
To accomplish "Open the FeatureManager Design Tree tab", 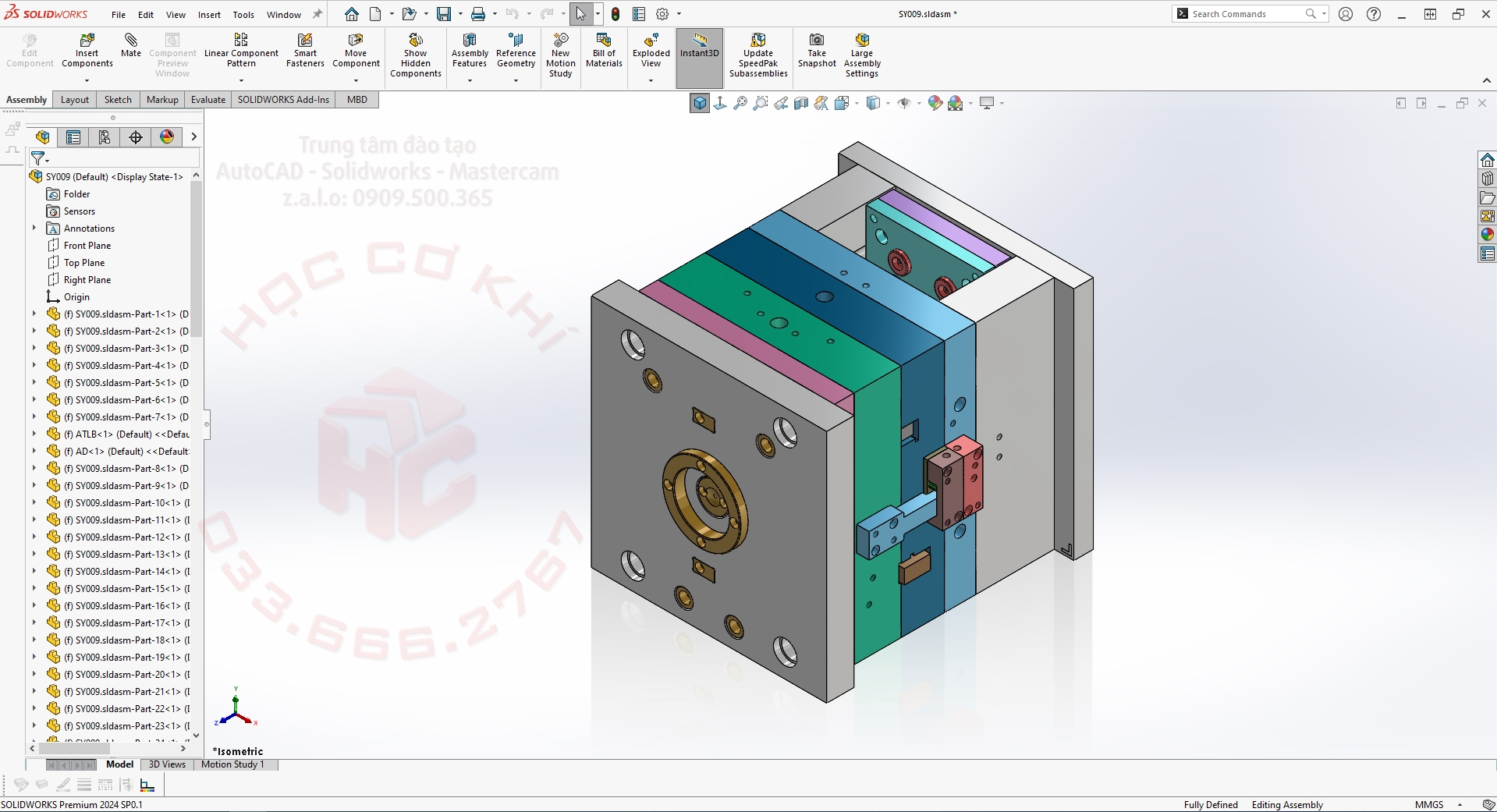I will 42,137.
